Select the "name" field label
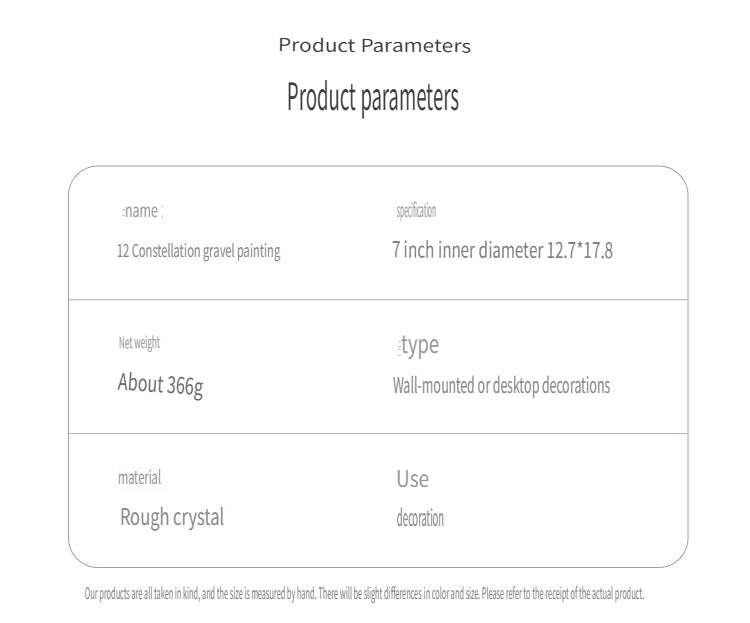This screenshot has height=623, width=750. 141,211
